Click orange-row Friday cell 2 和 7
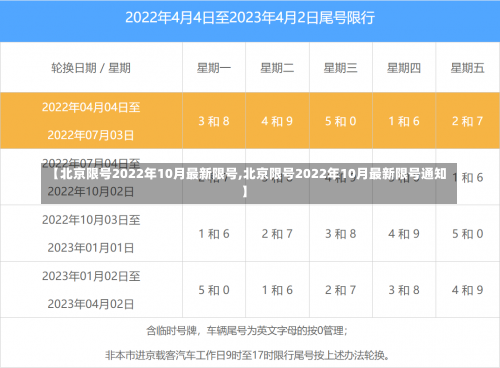The image size is (500, 368). pos(467,121)
